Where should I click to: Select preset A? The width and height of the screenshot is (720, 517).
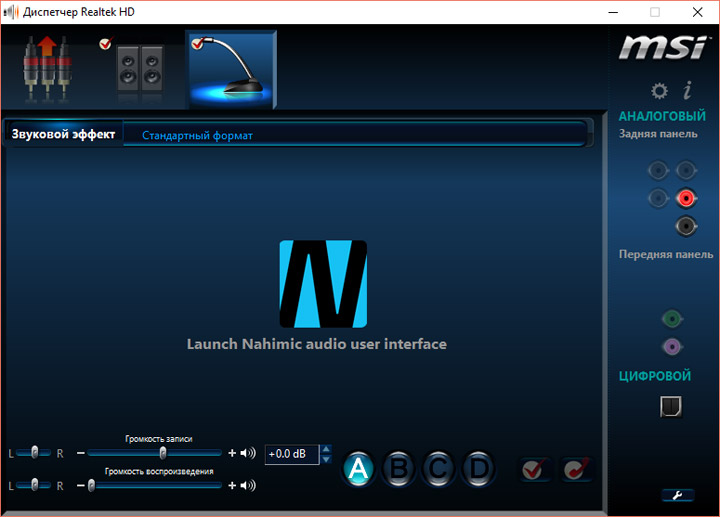tap(359, 469)
